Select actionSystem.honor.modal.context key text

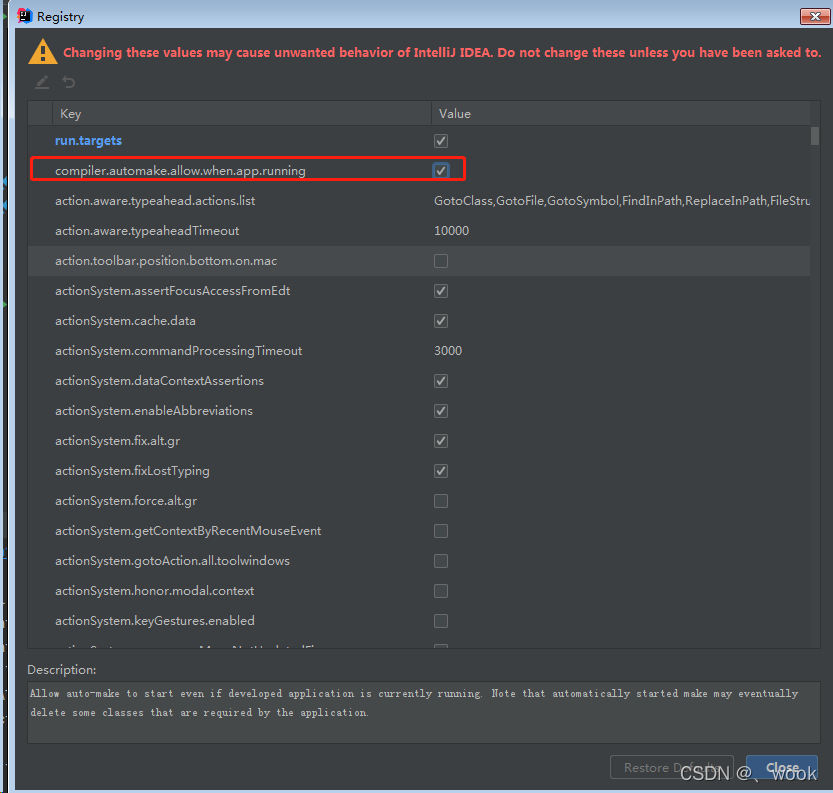pos(155,591)
